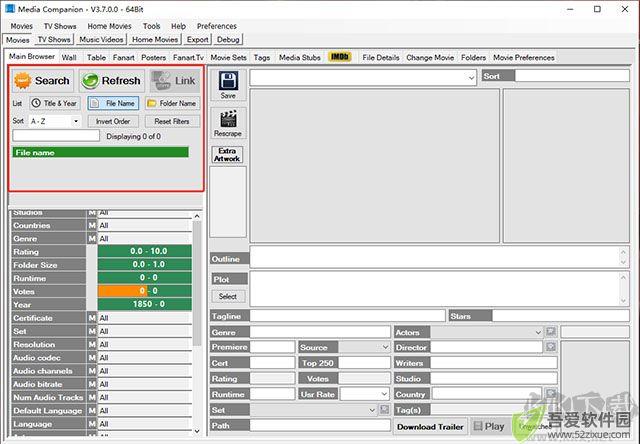Click the Sort title input field

coord(572,75)
